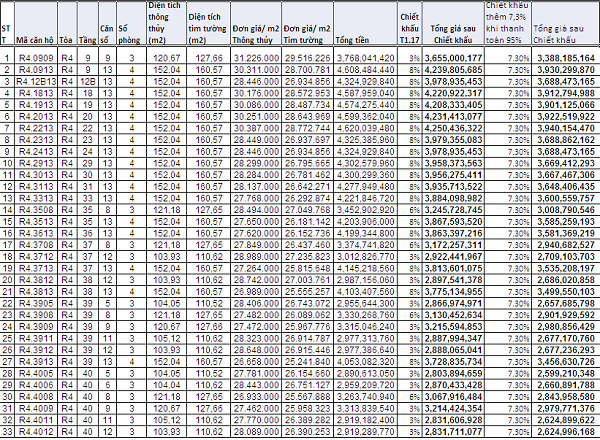Click apartment code cell R4.3513
Image resolution: width=600 pixels, height=440 pixels.
coord(36,222)
